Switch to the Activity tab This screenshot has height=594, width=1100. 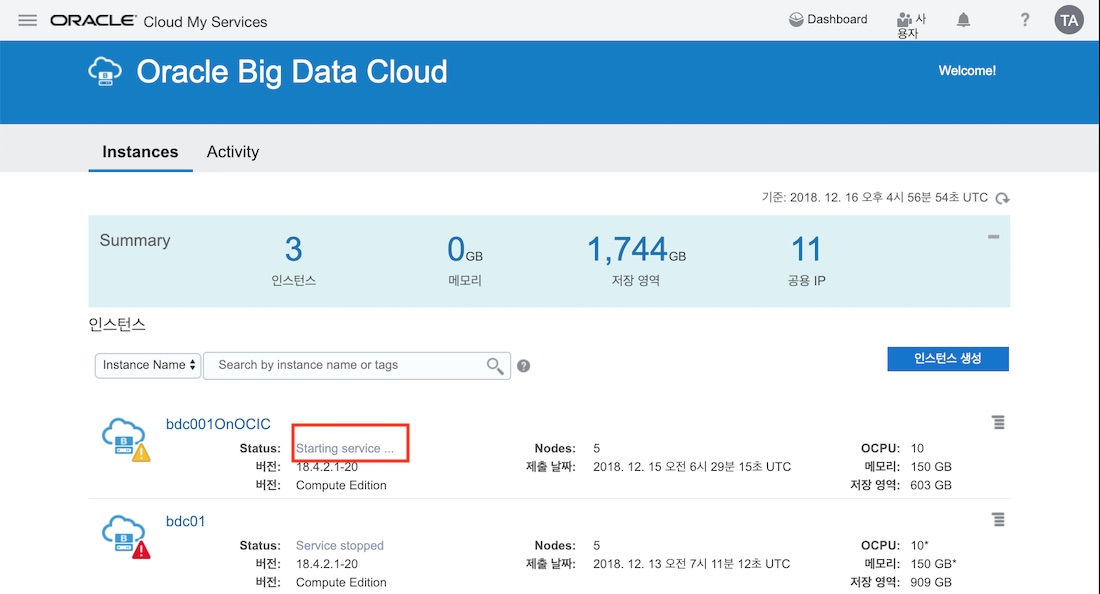(232, 152)
